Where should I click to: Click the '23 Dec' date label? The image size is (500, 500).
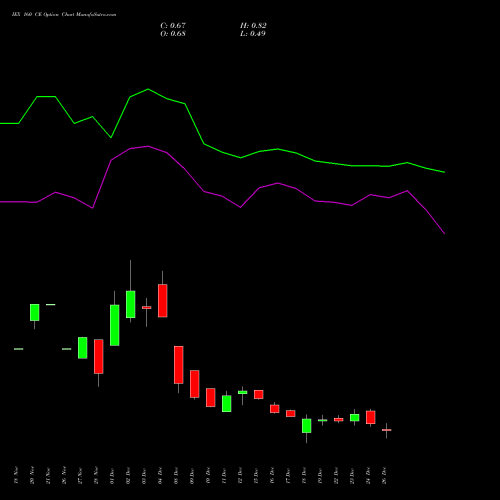pyautogui.click(x=352, y=475)
